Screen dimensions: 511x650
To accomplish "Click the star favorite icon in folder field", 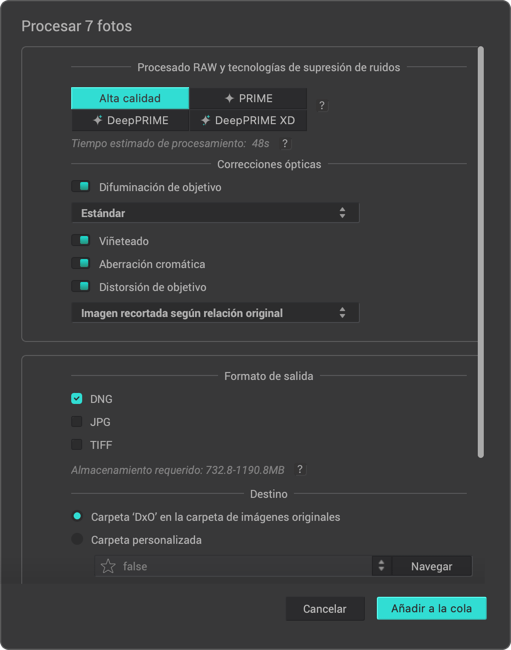I will (x=108, y=566).
